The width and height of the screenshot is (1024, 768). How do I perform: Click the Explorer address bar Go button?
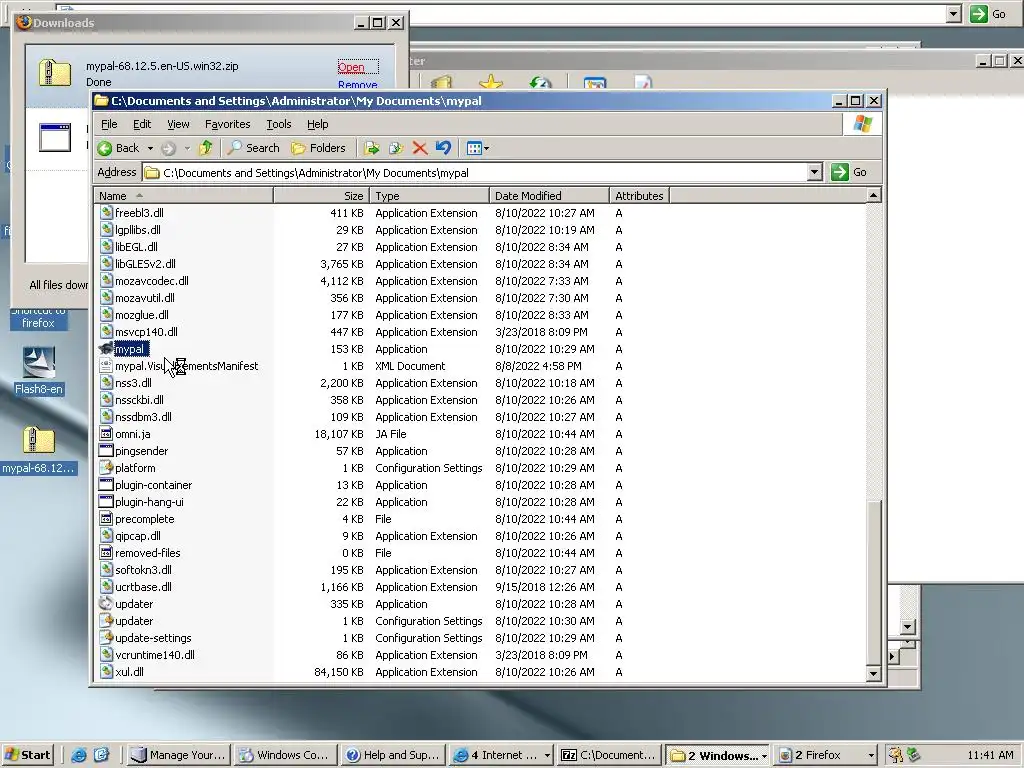[x=849, y=172]
